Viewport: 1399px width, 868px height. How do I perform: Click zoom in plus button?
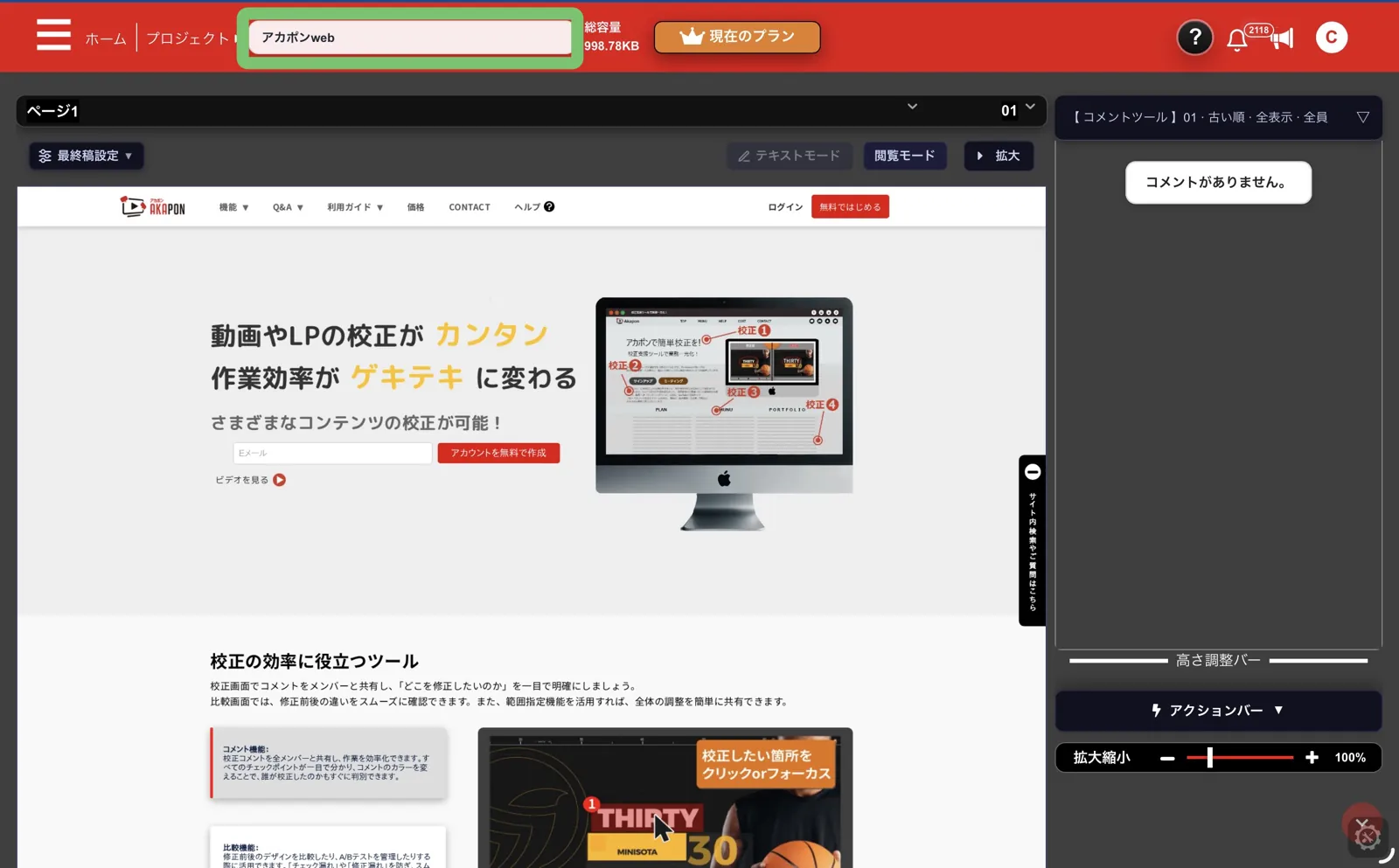[1312, 758]
